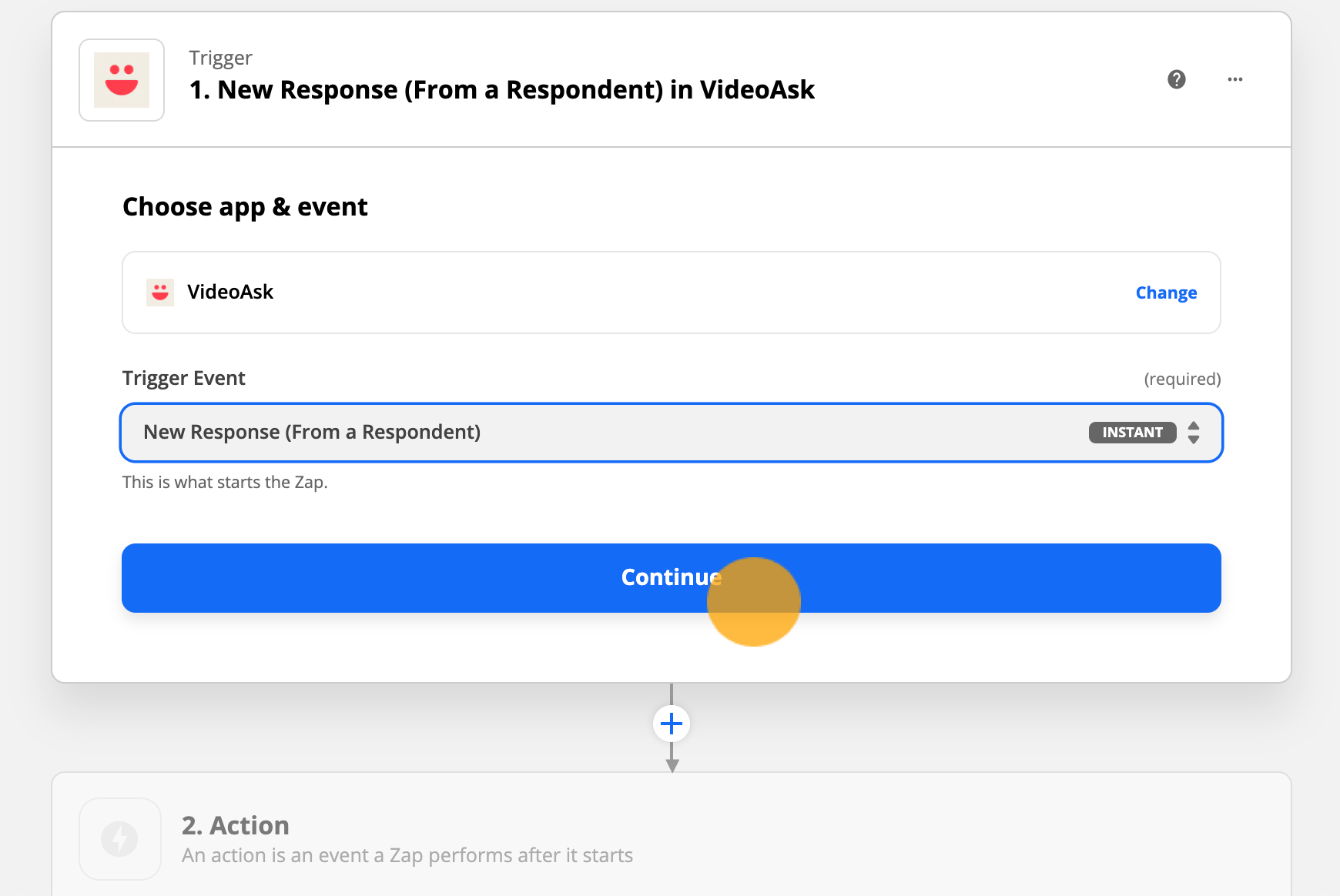Screen dimensions: 1340x896
Task: Click the VideoAsk app name field
Action: pos(672,293)
